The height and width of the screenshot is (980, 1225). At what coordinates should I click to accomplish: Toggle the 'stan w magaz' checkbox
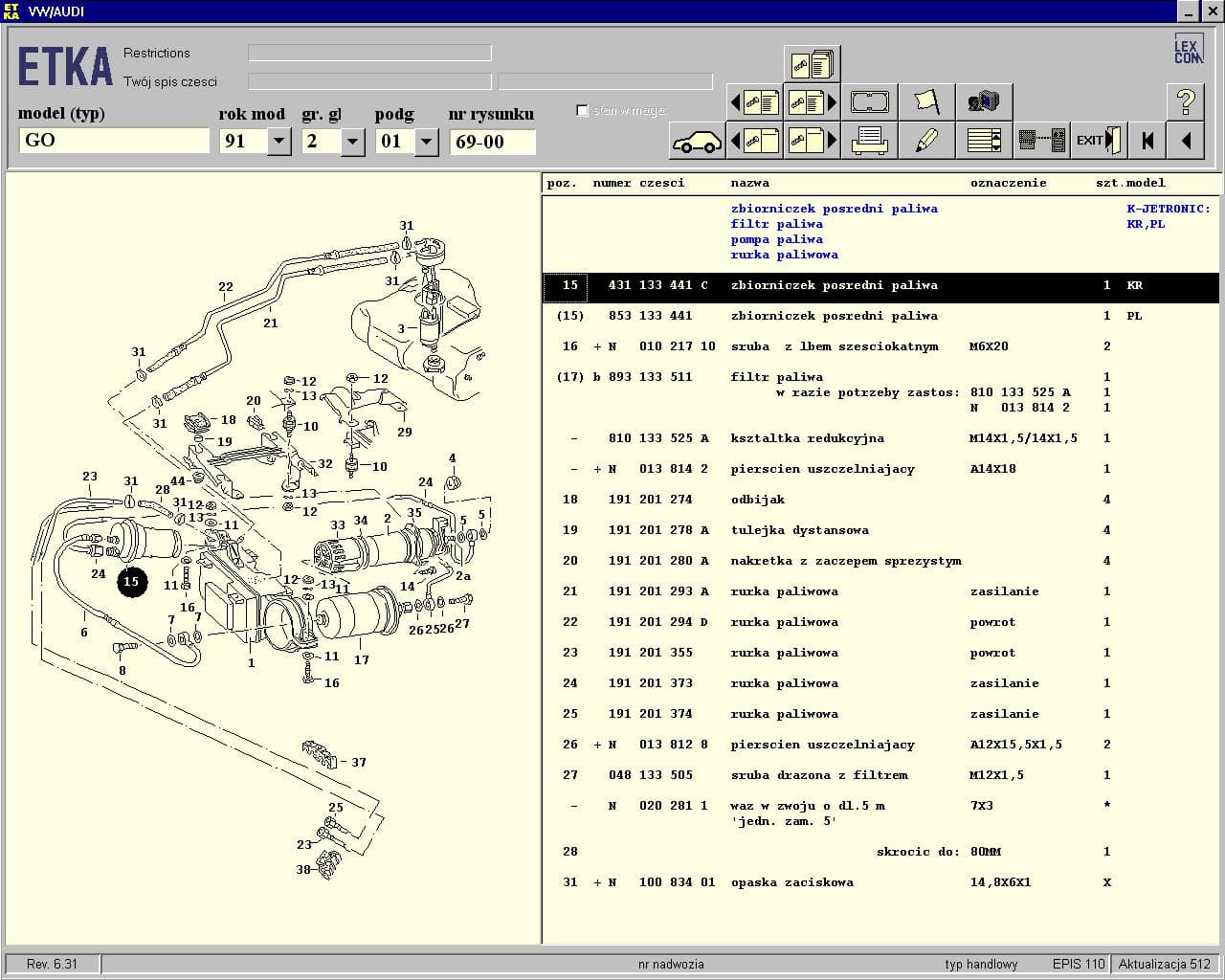point(582,110)
